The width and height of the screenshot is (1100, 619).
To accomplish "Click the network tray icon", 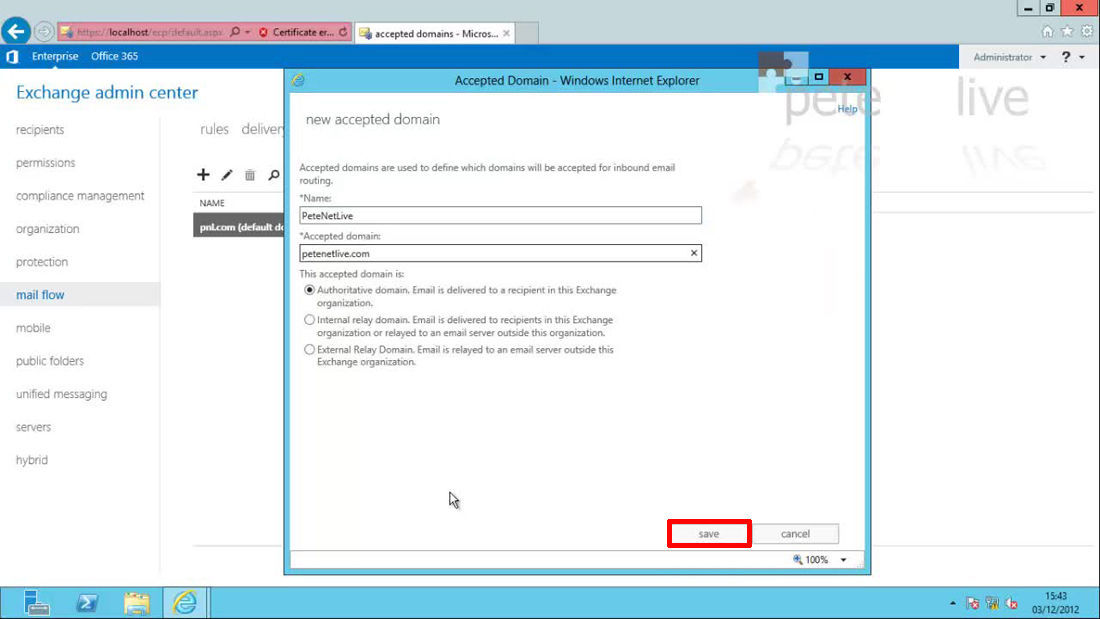I will coord(992,603).
